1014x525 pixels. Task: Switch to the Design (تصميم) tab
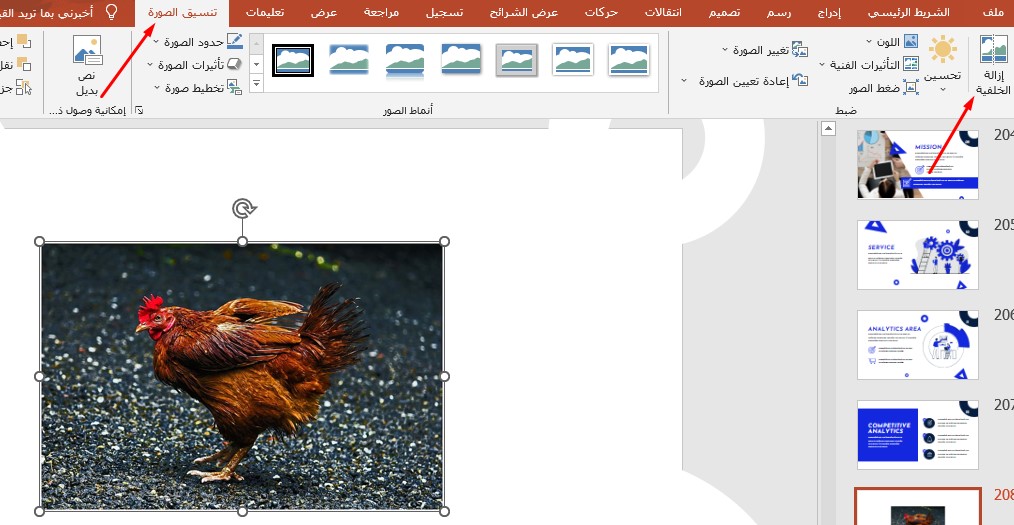click(x=724, y=12)
